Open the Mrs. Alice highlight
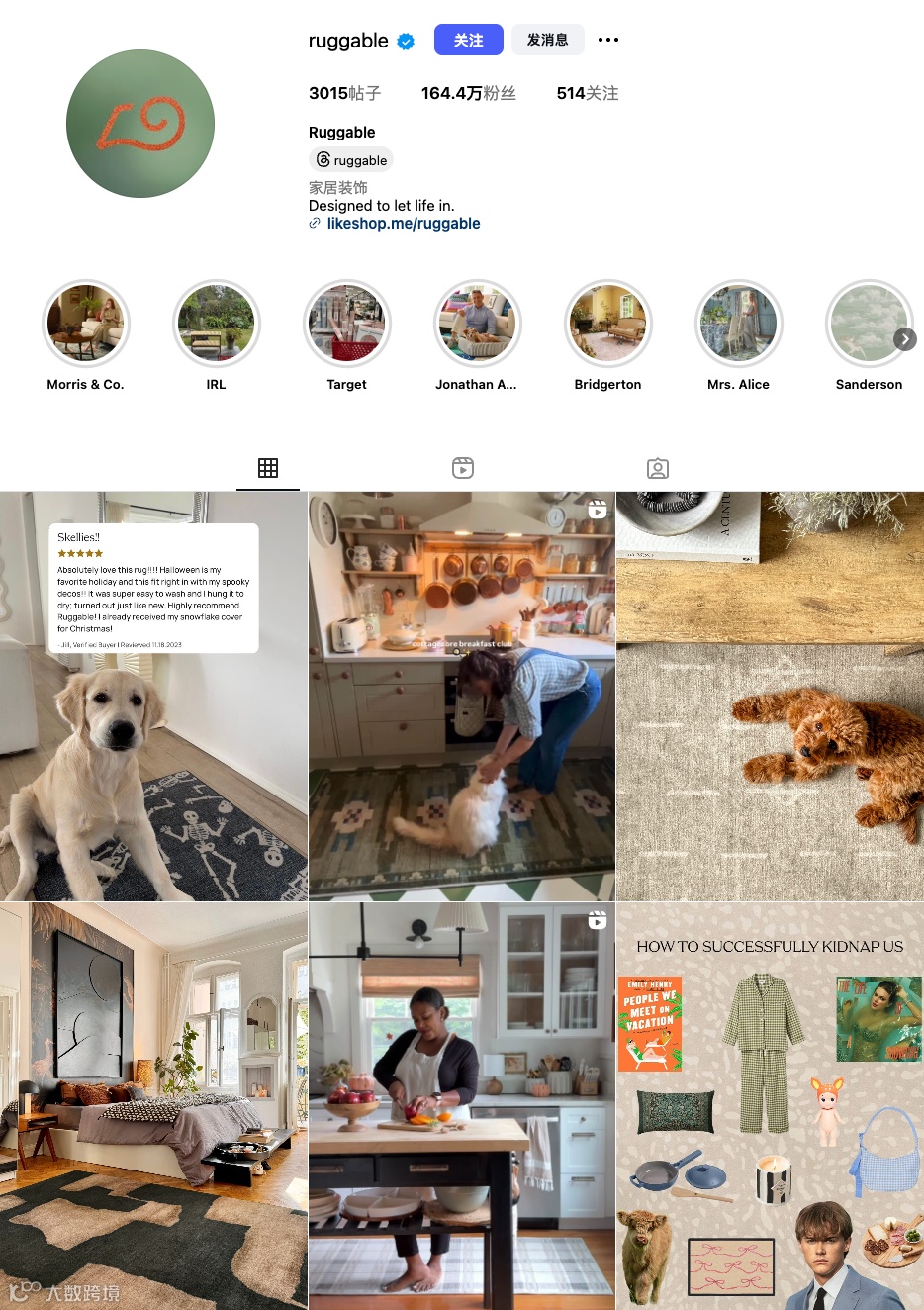The width and height of the screenshot is (924, 1310). [739, 324]
